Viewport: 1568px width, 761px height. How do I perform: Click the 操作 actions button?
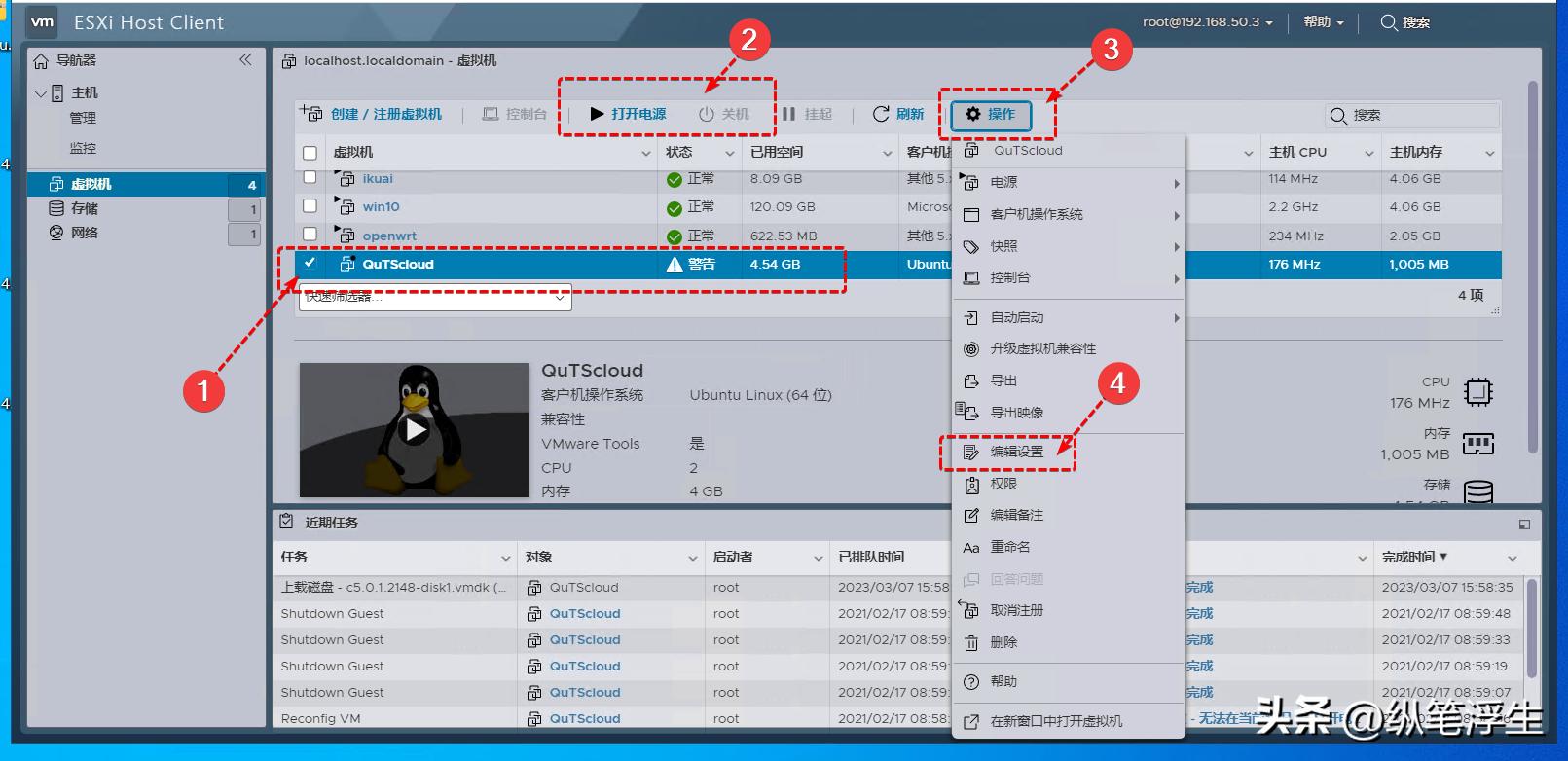(x=990, y=114)
